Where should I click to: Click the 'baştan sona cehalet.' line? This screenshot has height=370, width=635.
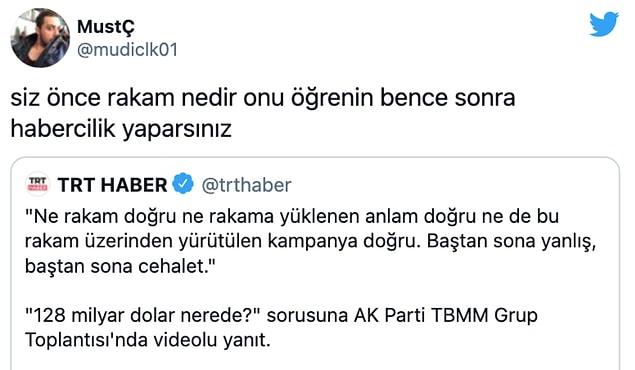[120, 266]
